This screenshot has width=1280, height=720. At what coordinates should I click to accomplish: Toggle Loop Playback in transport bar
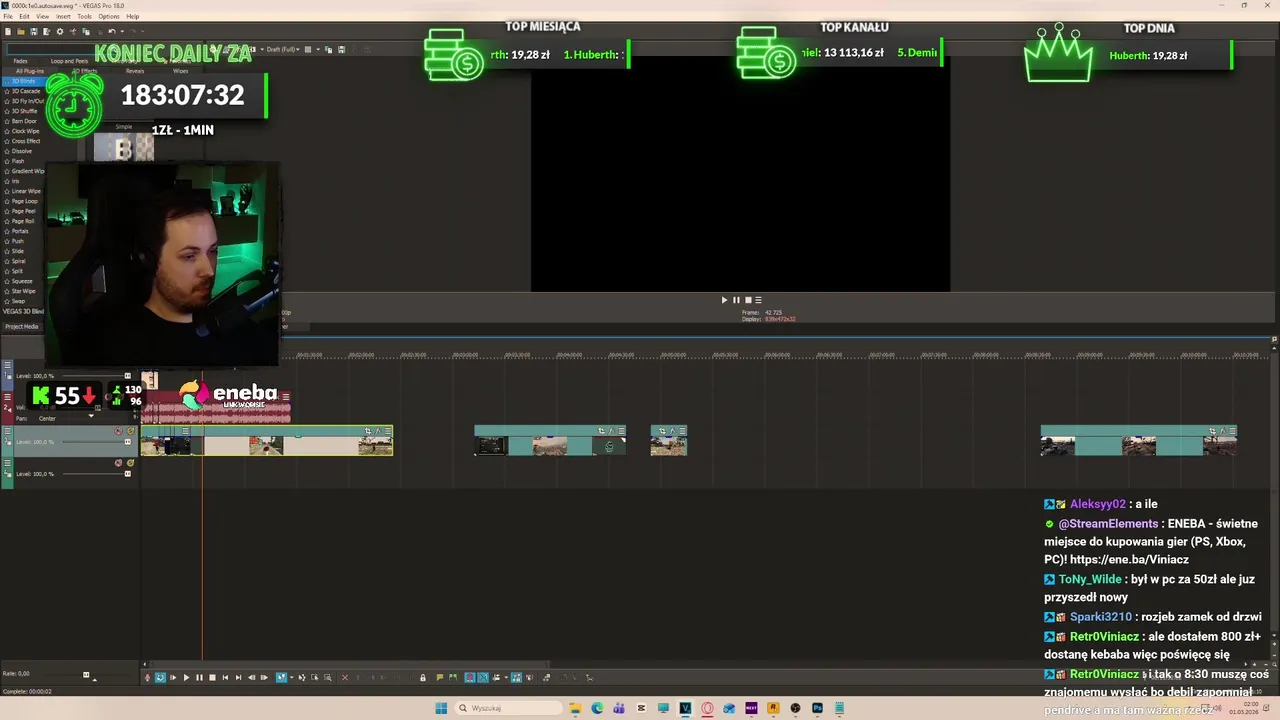[x=160, y=677]
